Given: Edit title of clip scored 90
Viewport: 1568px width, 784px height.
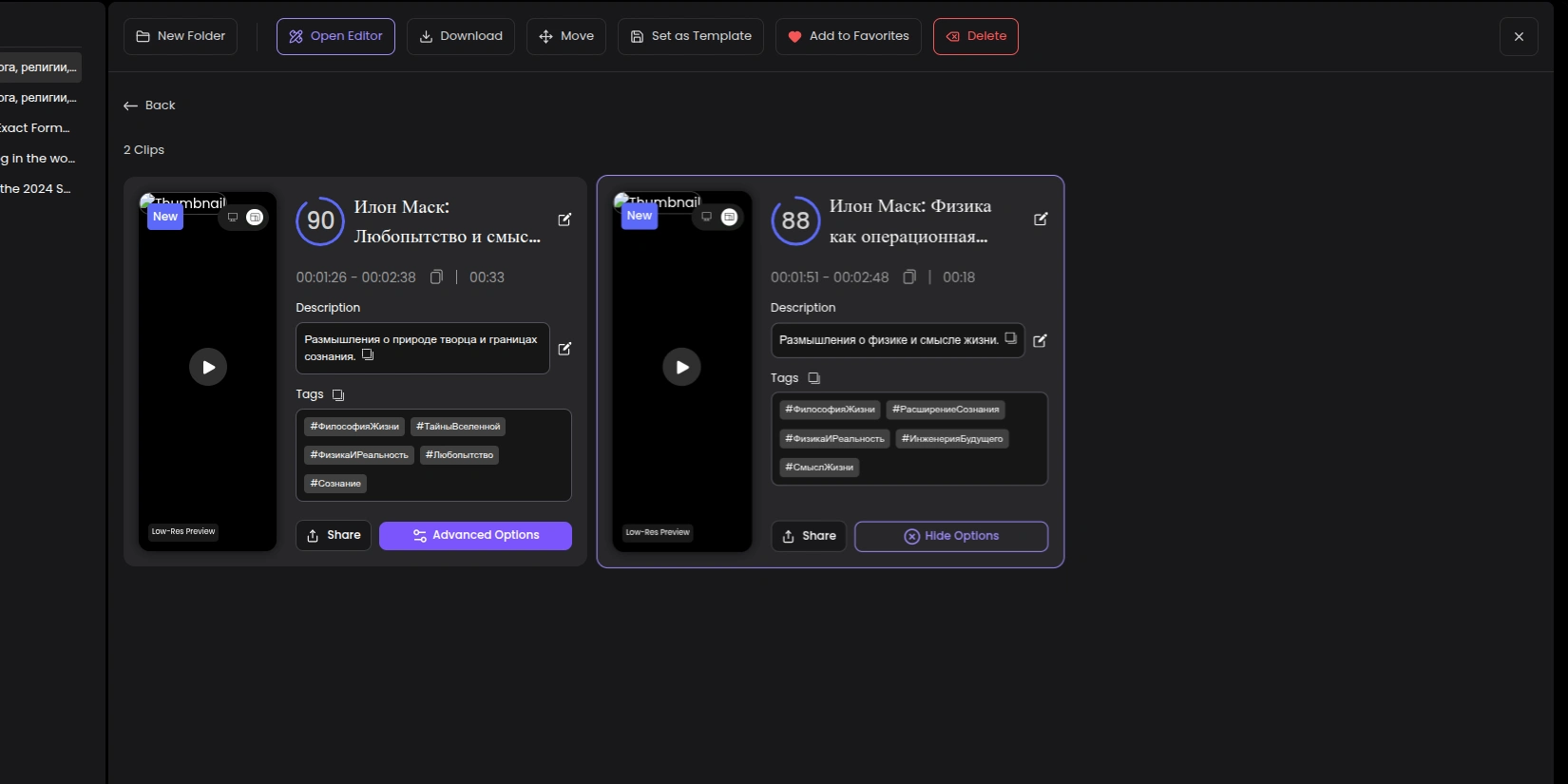Looking at the screenshot, I should [x=564, y=220].
